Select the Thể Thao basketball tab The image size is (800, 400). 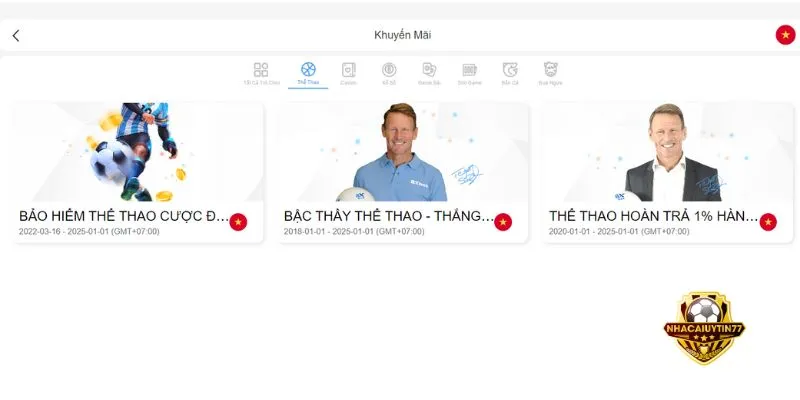[x=308, y=69]
